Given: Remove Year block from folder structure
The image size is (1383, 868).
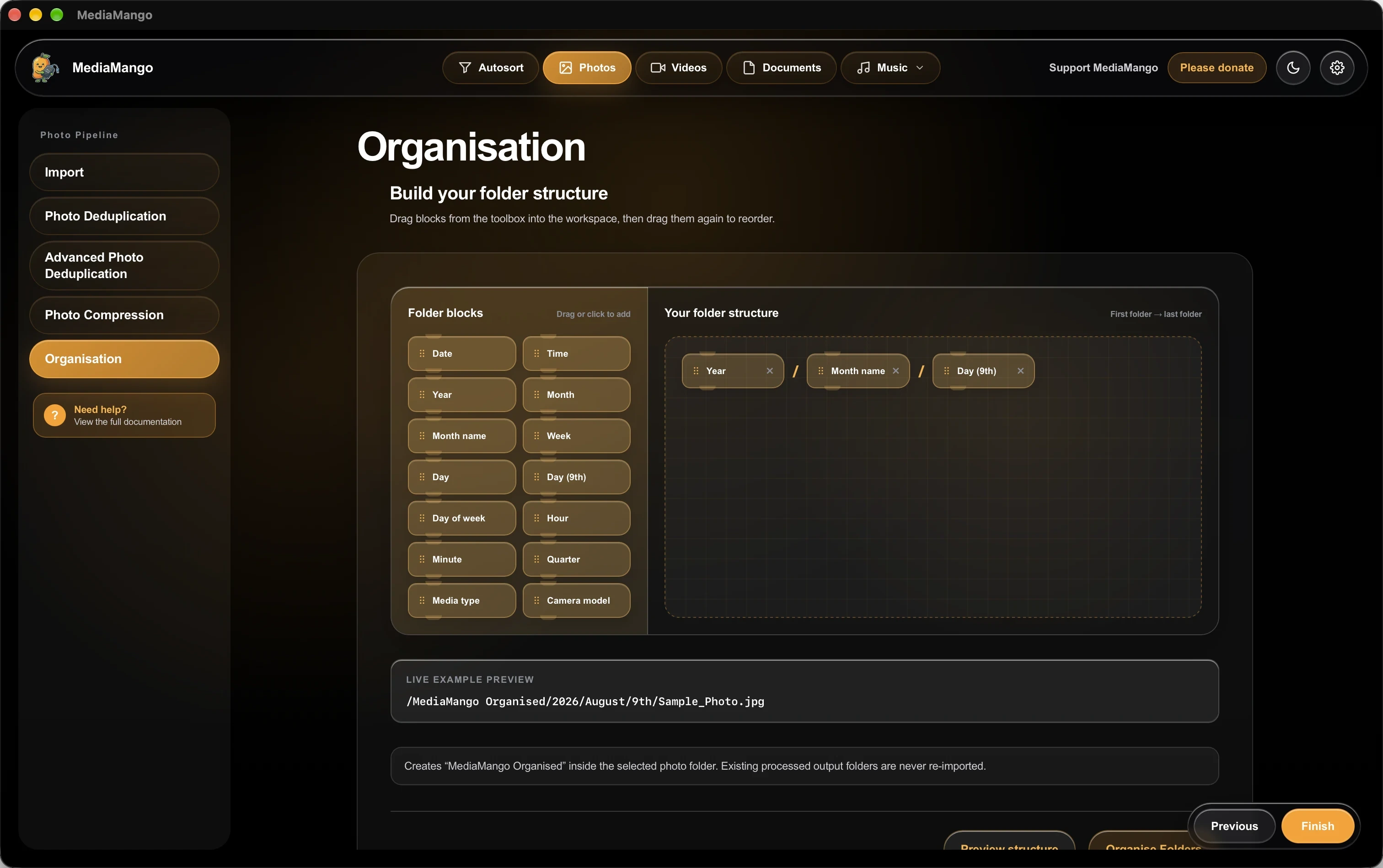Looking at the screenshot, I should [x=770, y=371].
